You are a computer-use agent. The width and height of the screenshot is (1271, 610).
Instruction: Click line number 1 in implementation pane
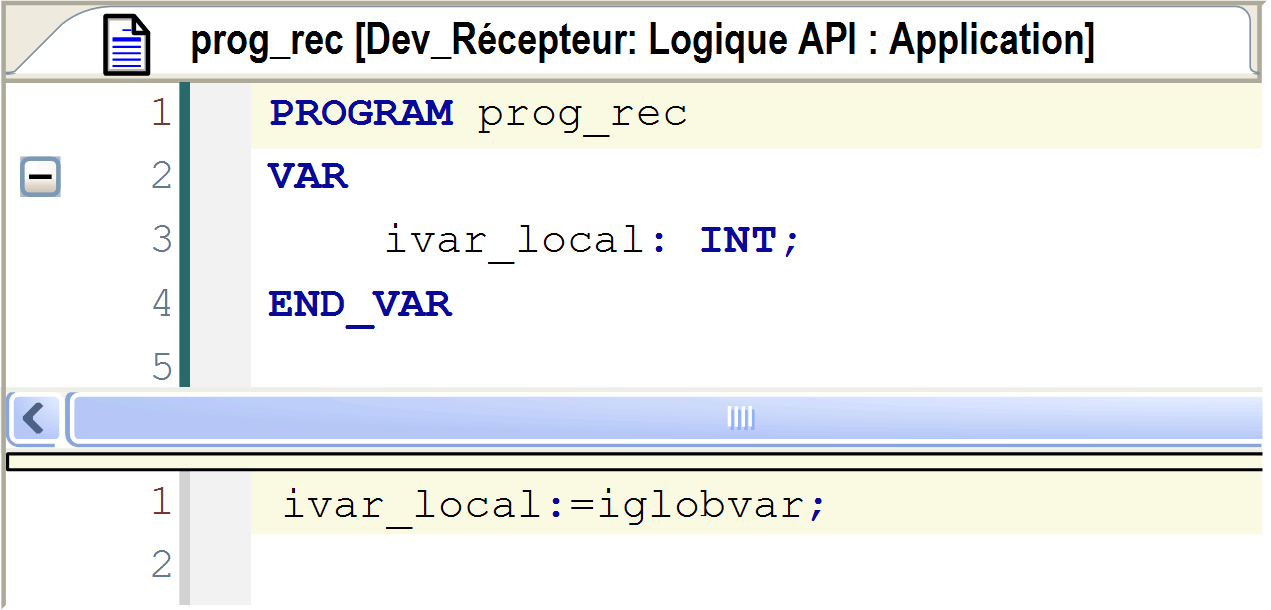coord(161,502)
